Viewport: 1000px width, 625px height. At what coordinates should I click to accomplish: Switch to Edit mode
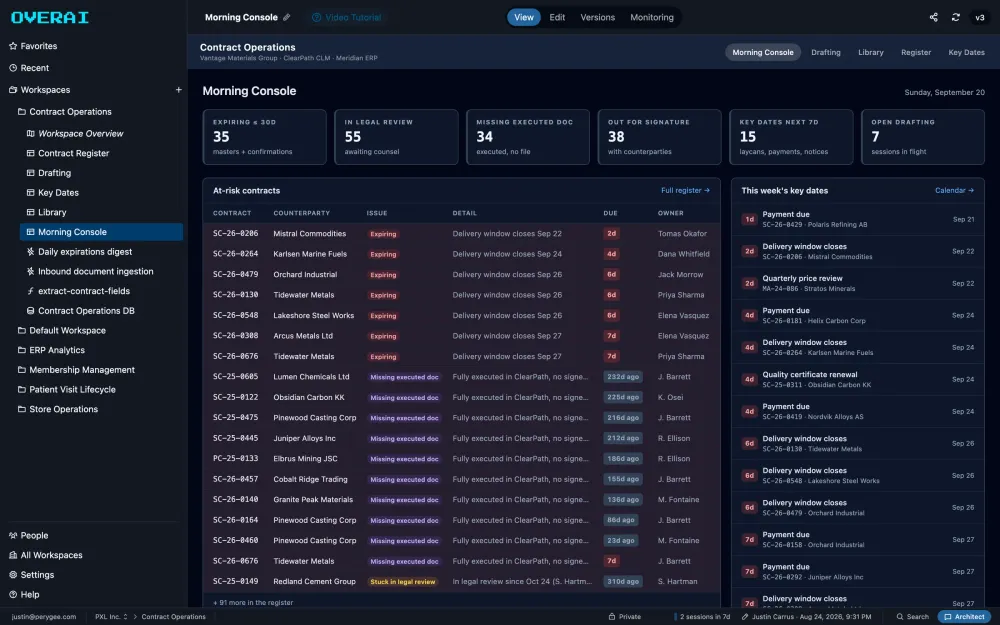[x=557, y=17]
